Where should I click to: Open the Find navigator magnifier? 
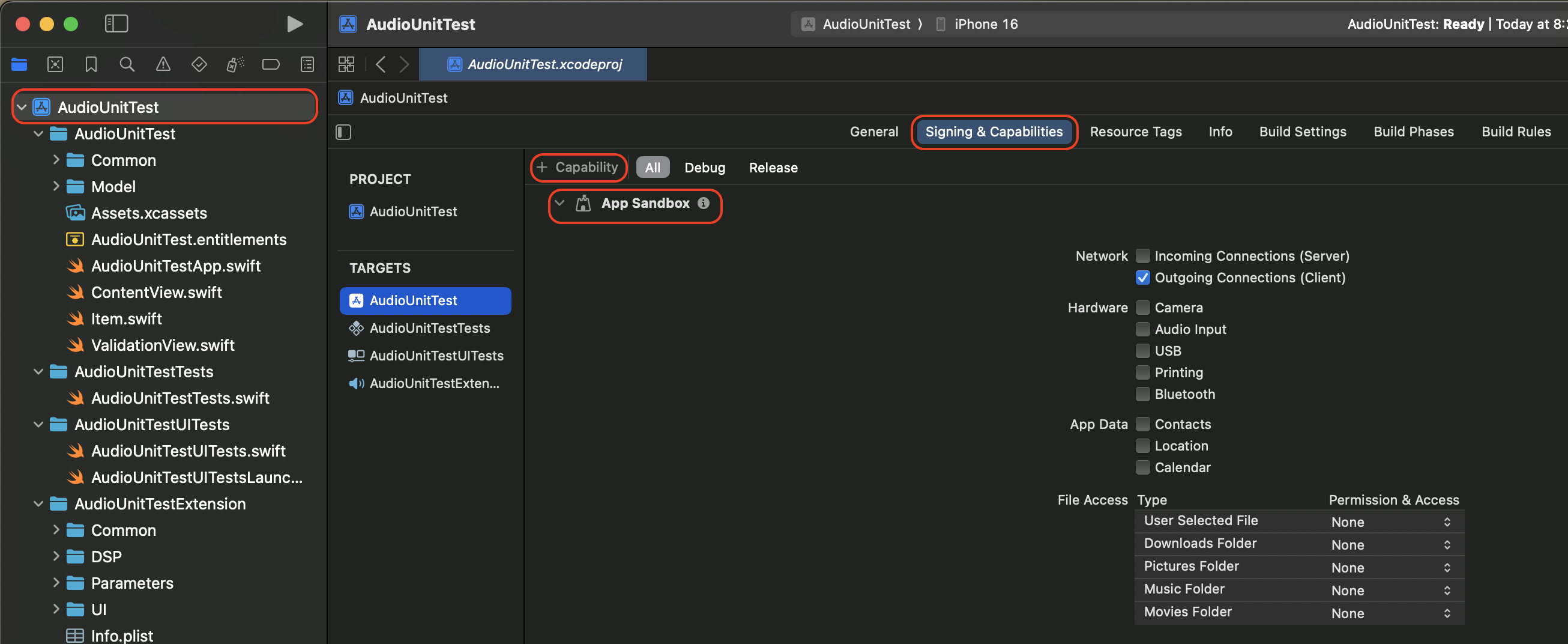click(127, 64)
